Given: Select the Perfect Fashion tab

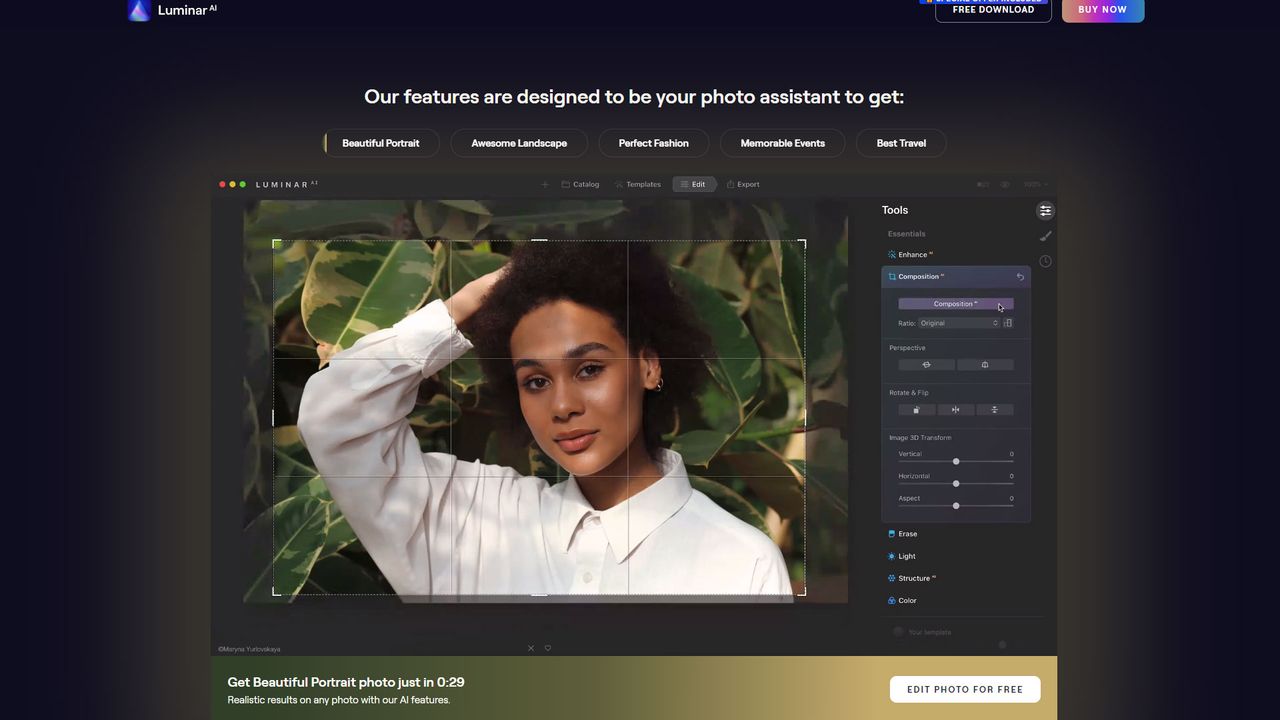Looking at the screenshot, I should click(x=654, y=143).
